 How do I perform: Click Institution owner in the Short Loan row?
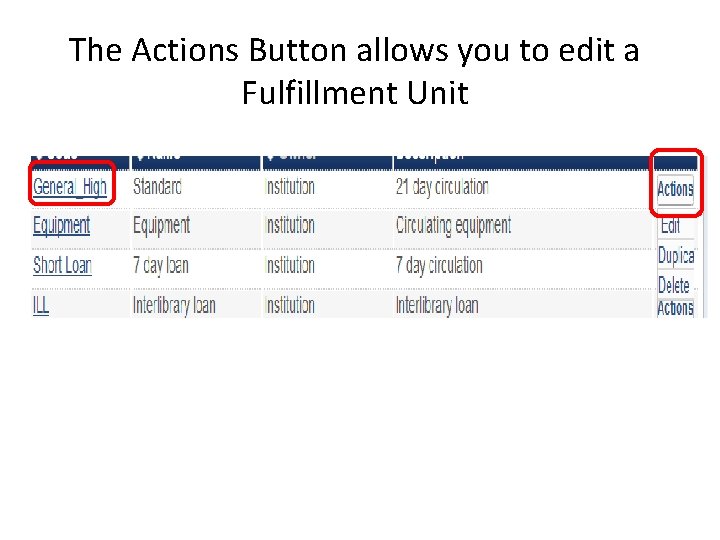click(x=290, y=266)
